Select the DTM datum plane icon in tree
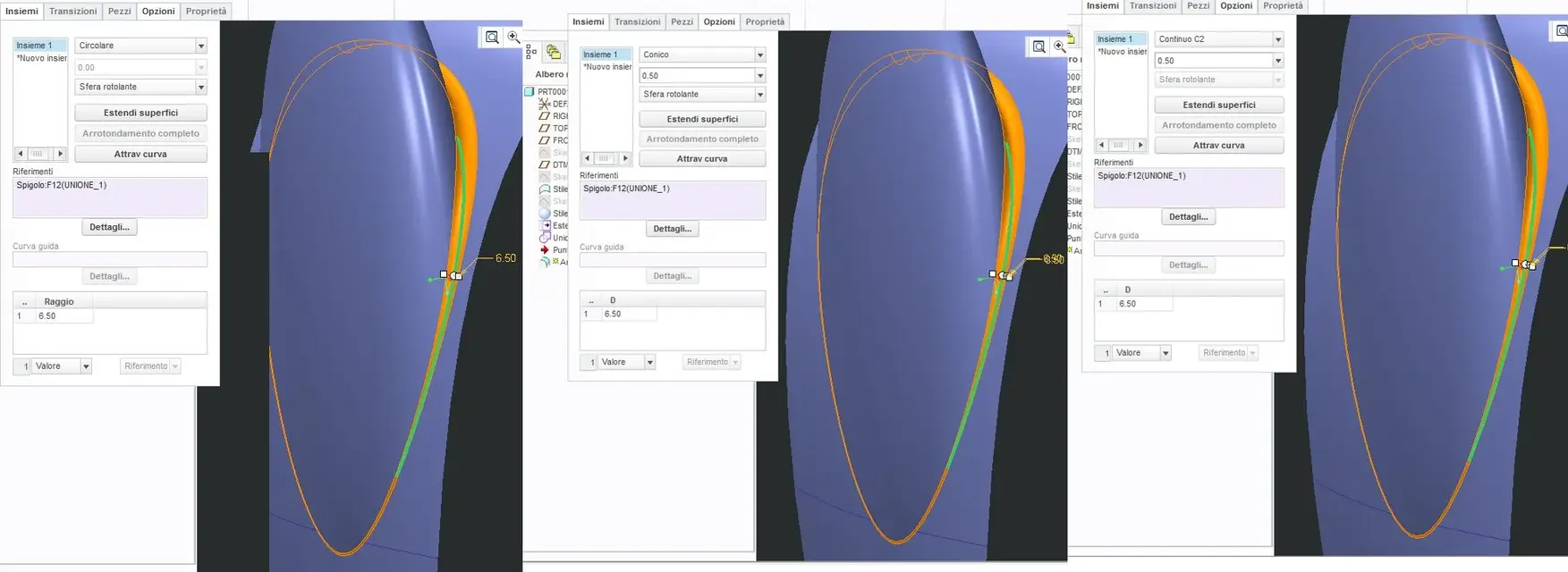Image resolution: width=1568 pixels, height=572 pixels. (x=544, y=164)
